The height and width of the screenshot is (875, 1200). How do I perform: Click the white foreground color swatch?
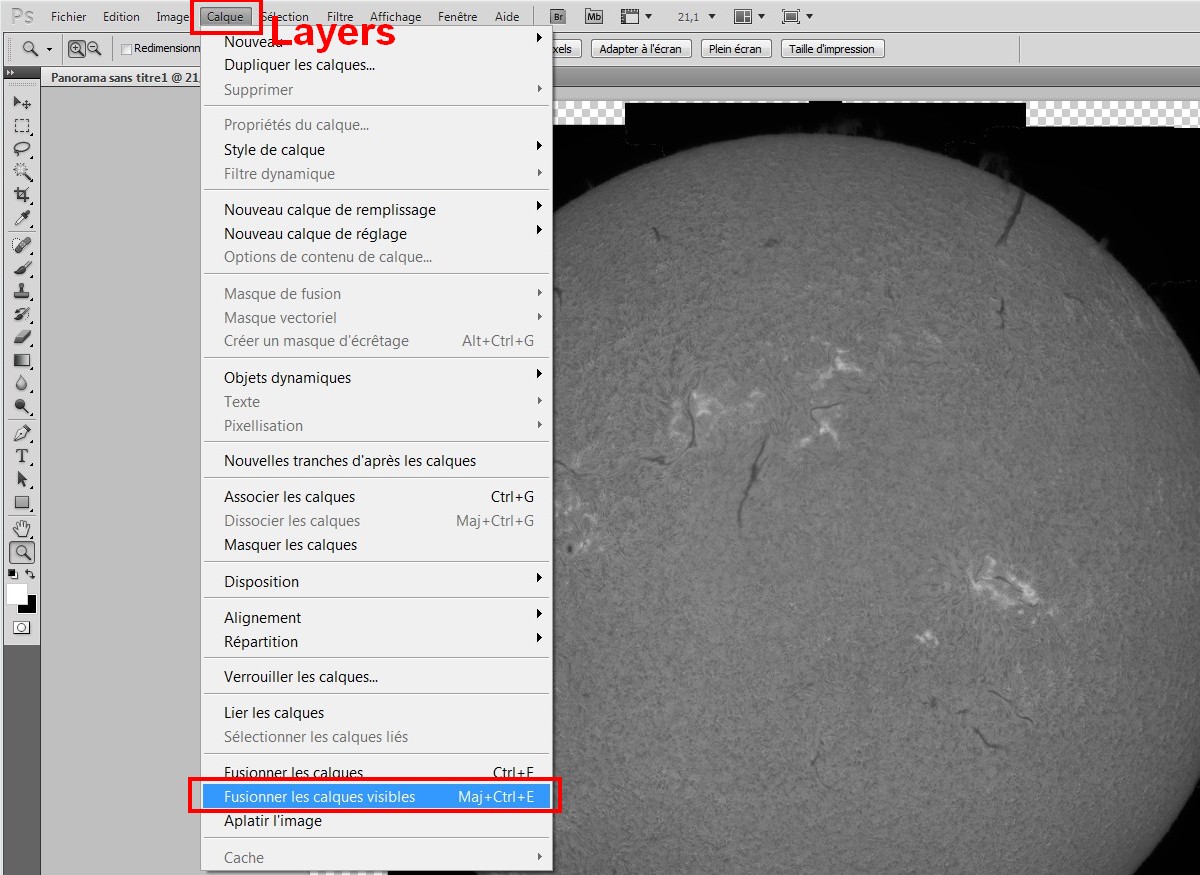tap(16, 593)
